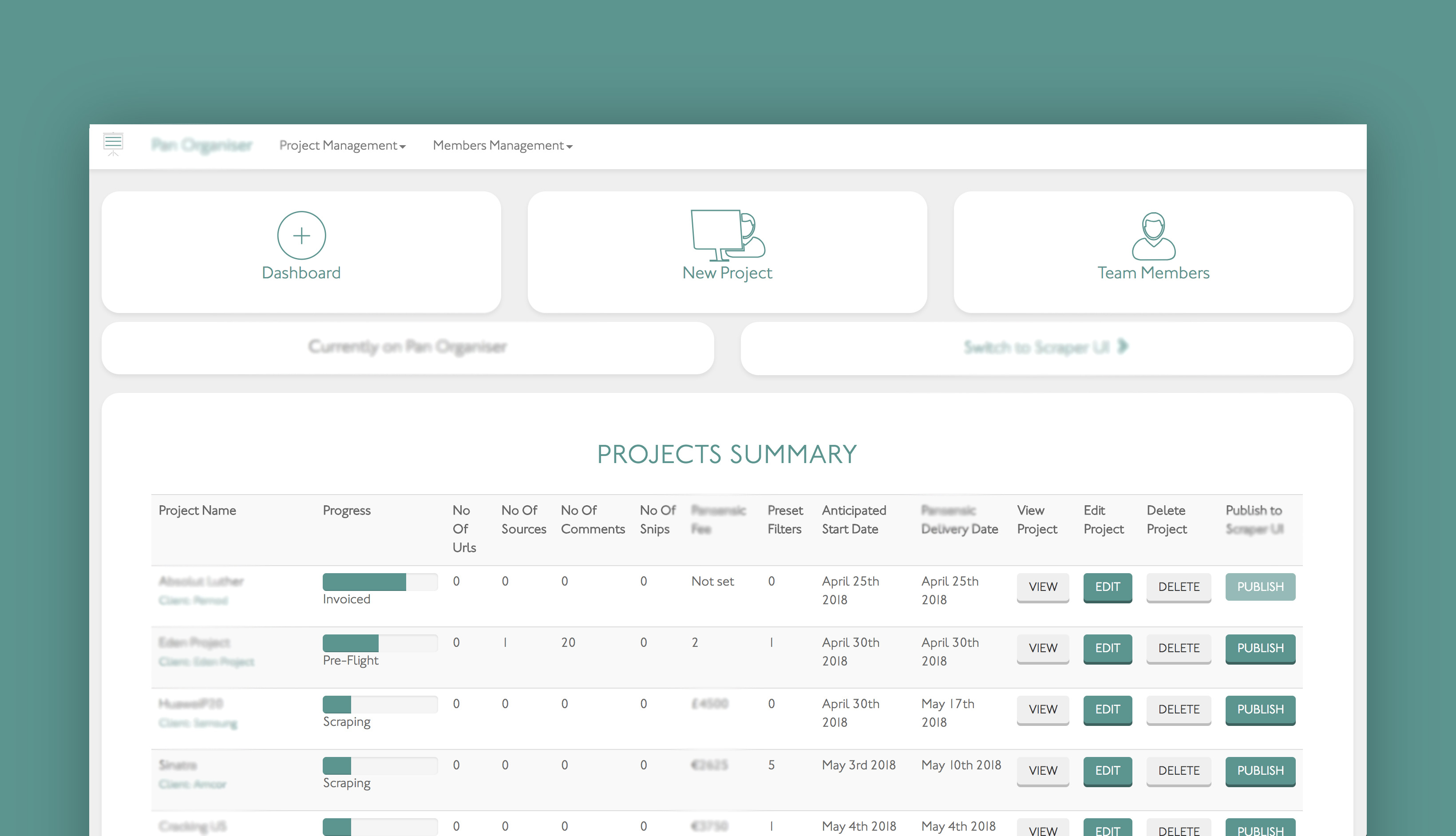Open the Dashboard card label
The height and width of the screenshot is (836, 1456).
tap(301, 273)
